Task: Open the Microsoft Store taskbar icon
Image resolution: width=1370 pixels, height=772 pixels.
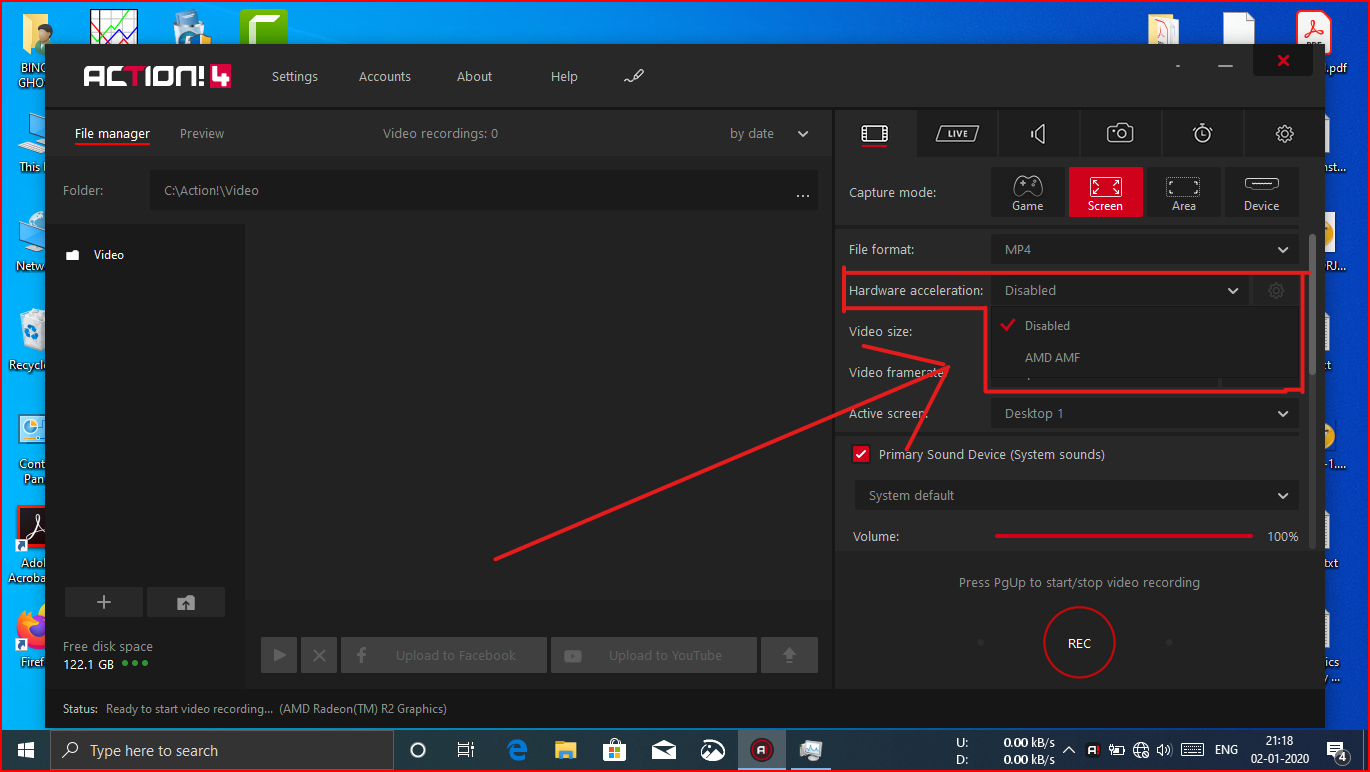Action: [x=615, y=750]
